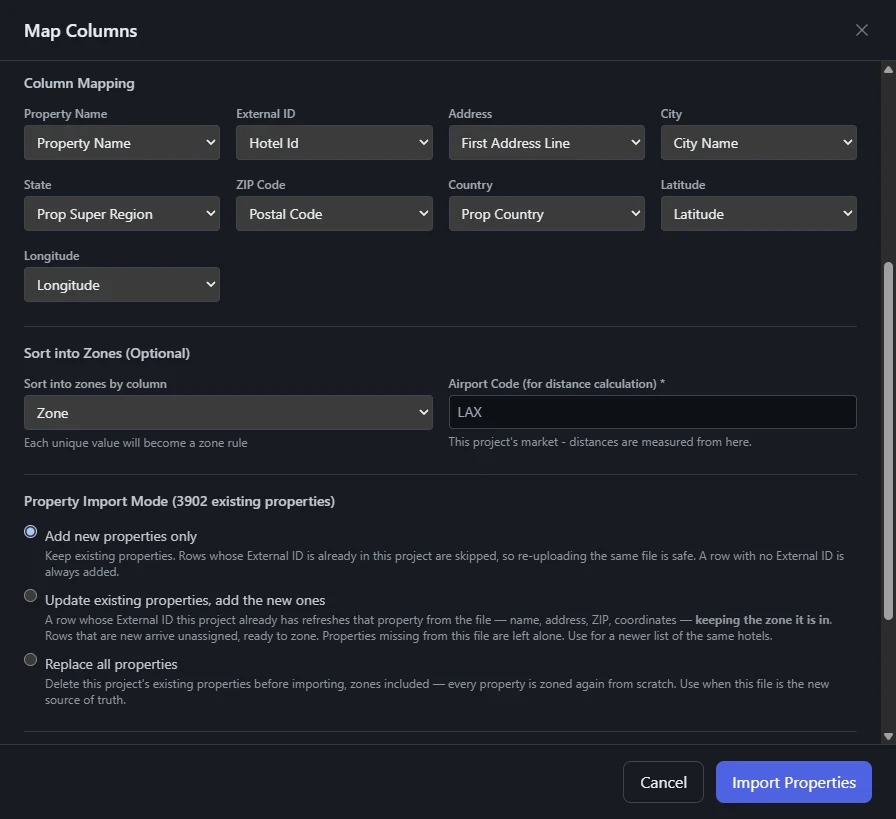Open the ZIP Code dropdown showing Postal Code
This screenshot has width=896, height=819.
pos(334,214)
